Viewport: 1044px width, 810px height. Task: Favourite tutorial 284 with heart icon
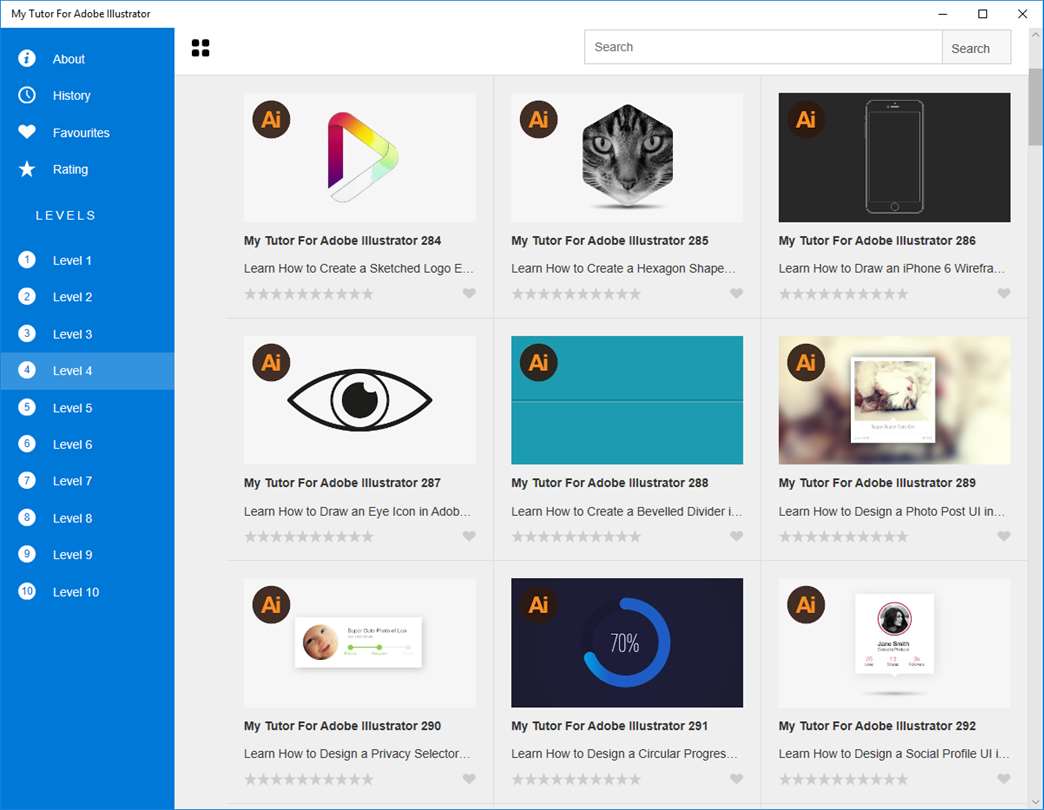(x=469, y=294)
